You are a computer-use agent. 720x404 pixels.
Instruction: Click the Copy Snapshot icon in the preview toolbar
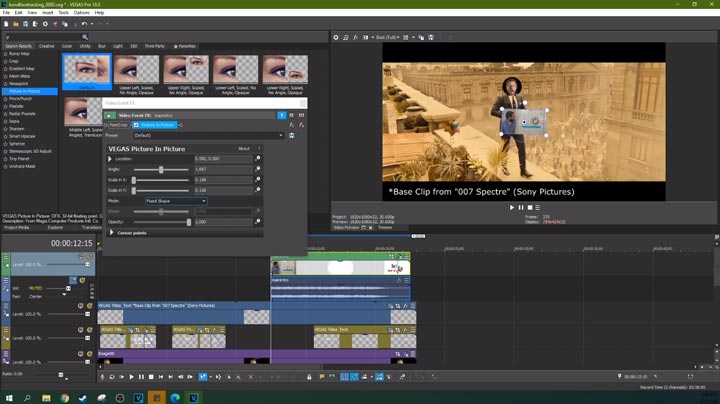point(421,38)
